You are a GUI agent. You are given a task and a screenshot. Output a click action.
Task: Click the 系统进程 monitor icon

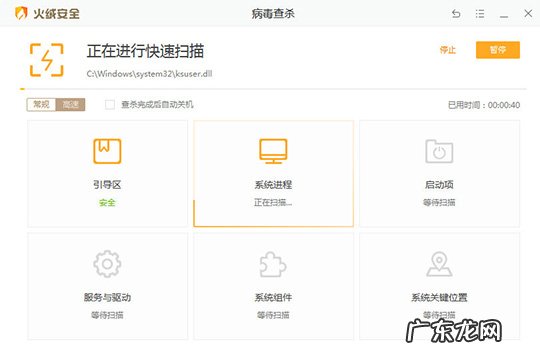[x=273, y=151]
